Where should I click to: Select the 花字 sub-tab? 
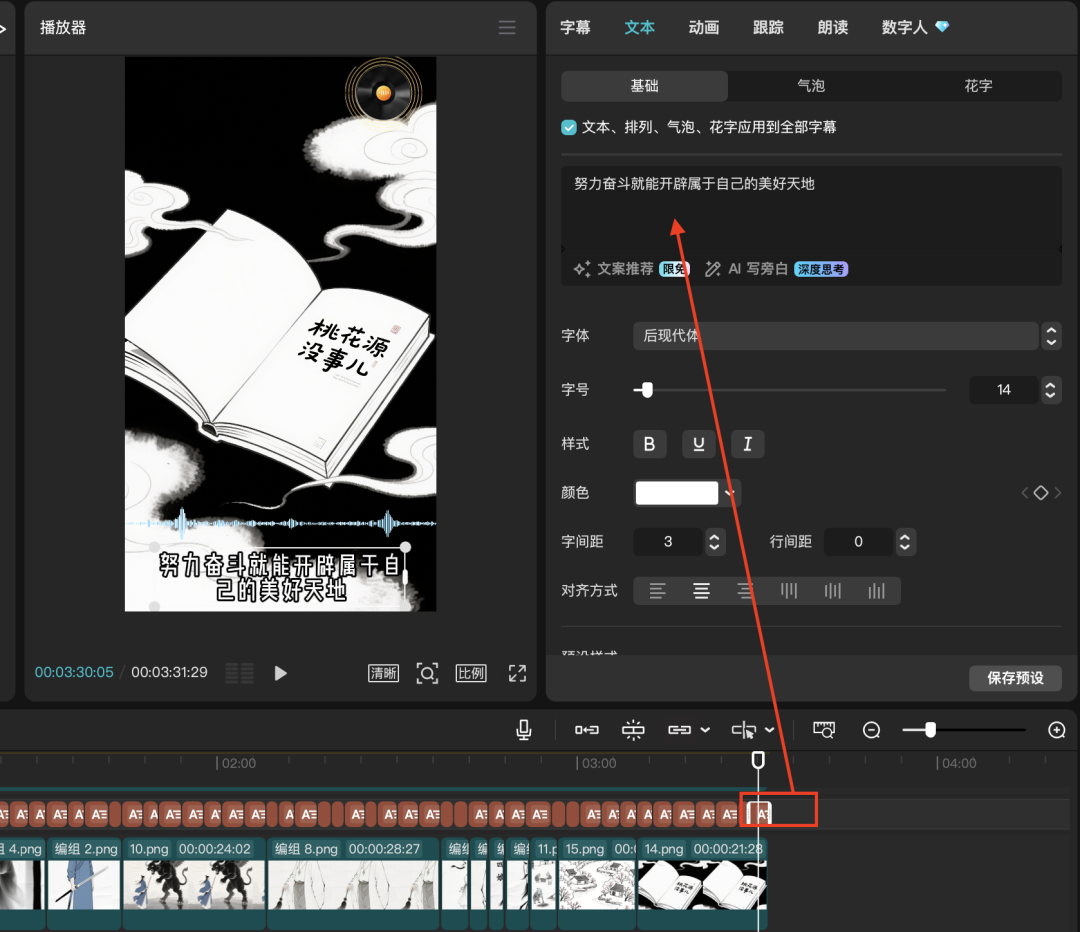click(x=978, y=86)
